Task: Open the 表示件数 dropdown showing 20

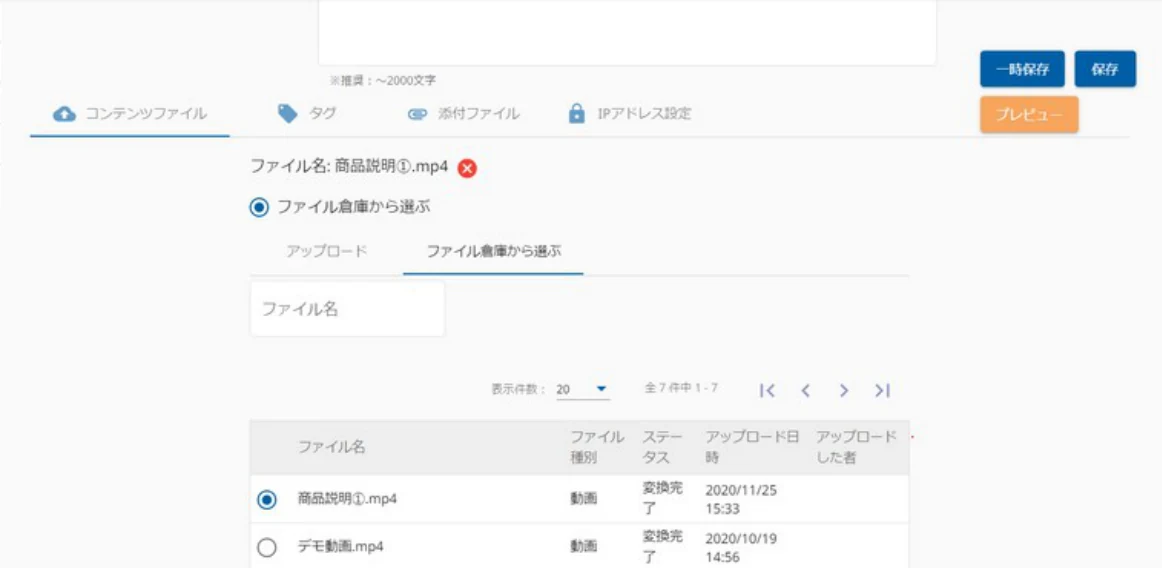Action: coord(583,389)
